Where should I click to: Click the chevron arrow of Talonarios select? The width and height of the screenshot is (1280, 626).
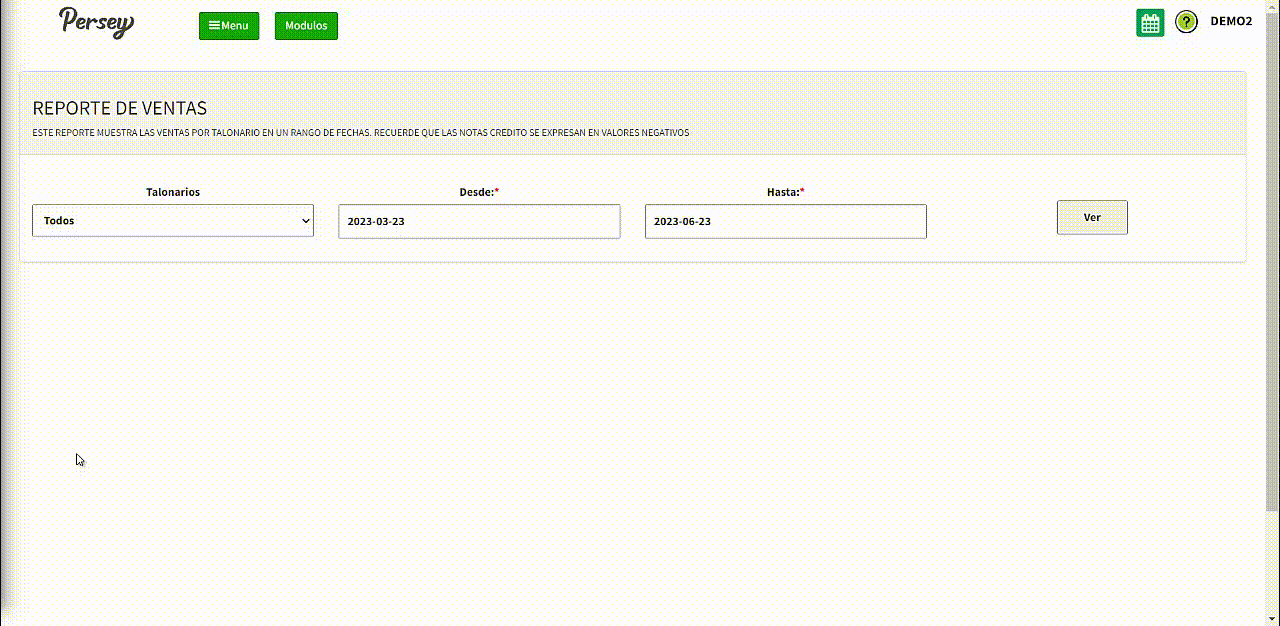click(306, 221)
